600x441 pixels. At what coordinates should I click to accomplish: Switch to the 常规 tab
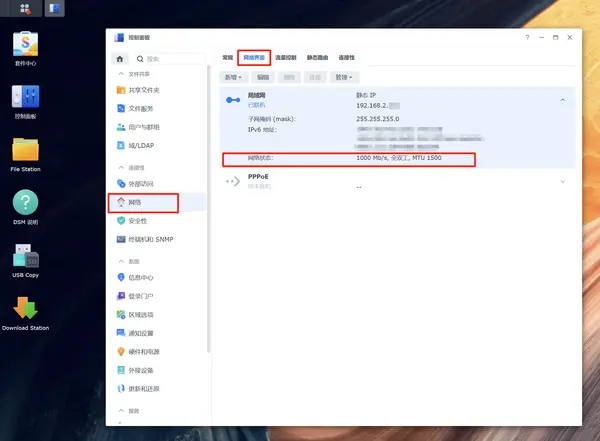pyautogui.click(x=228, y=57)
